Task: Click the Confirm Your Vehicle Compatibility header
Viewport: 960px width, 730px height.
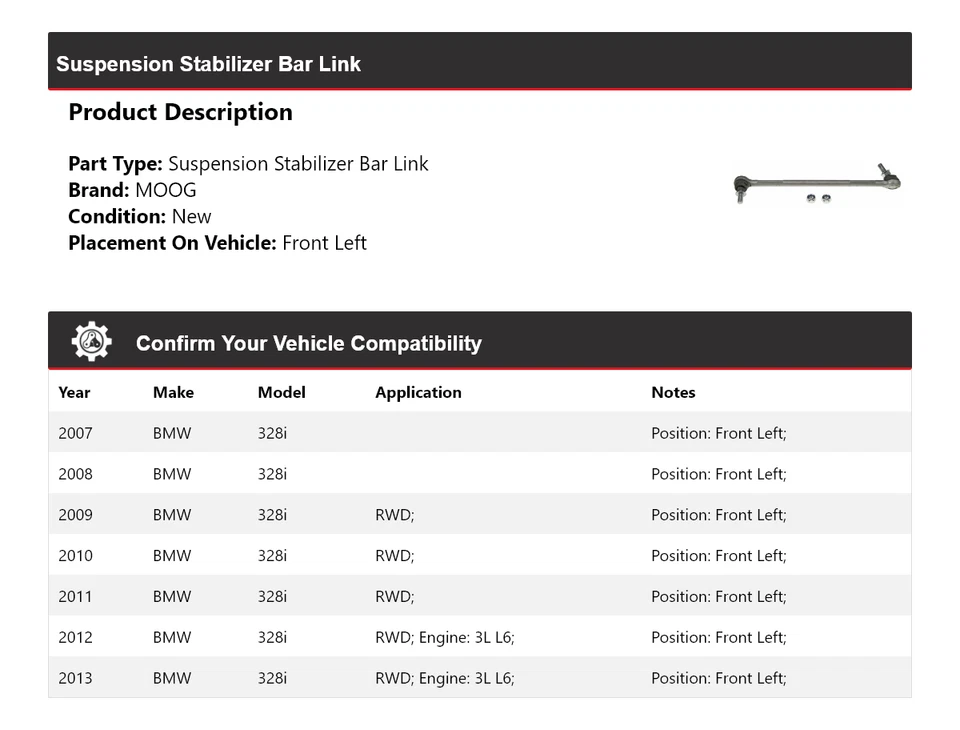Action: tap(308, 343)
